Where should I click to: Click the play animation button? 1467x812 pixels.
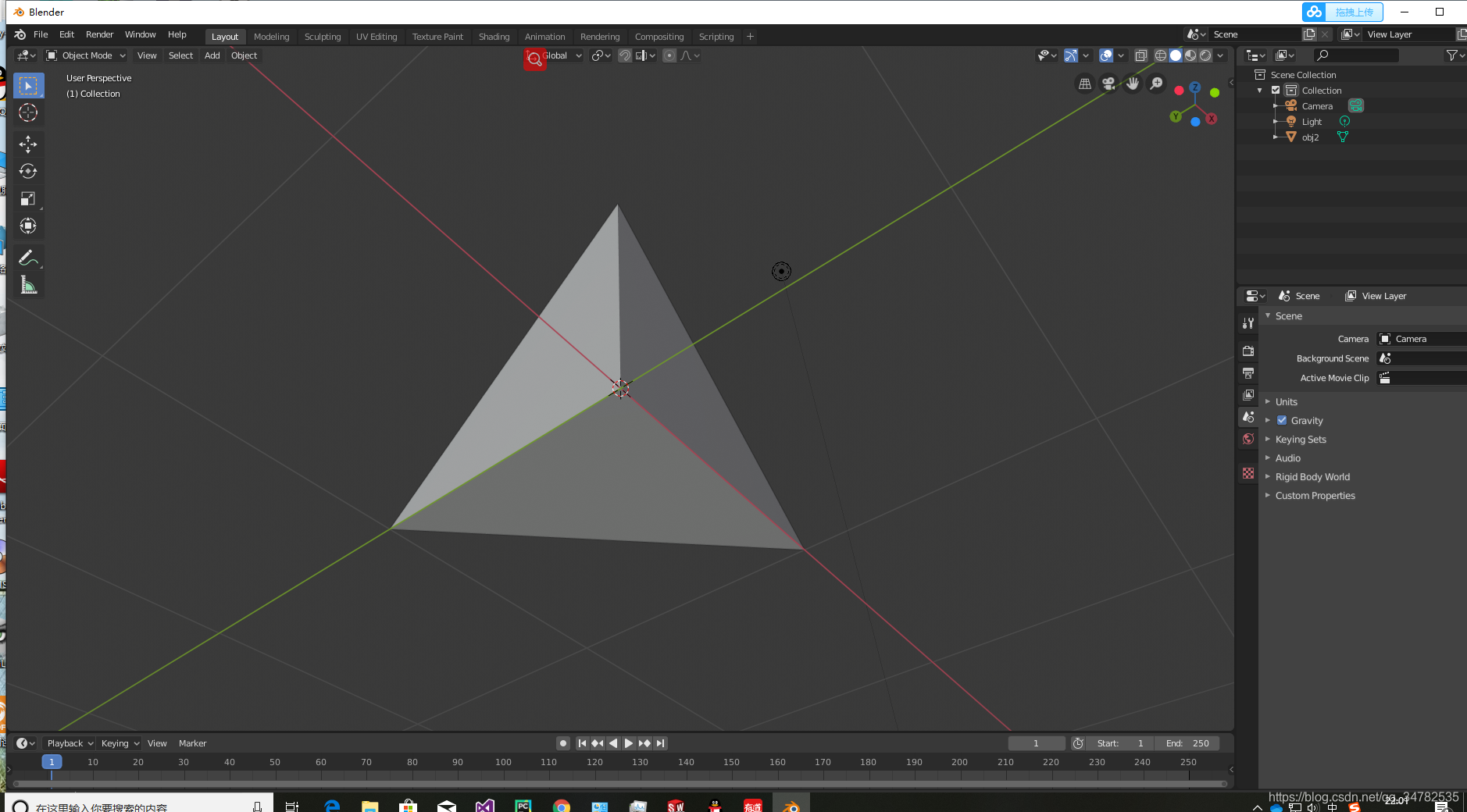(628, 743)
